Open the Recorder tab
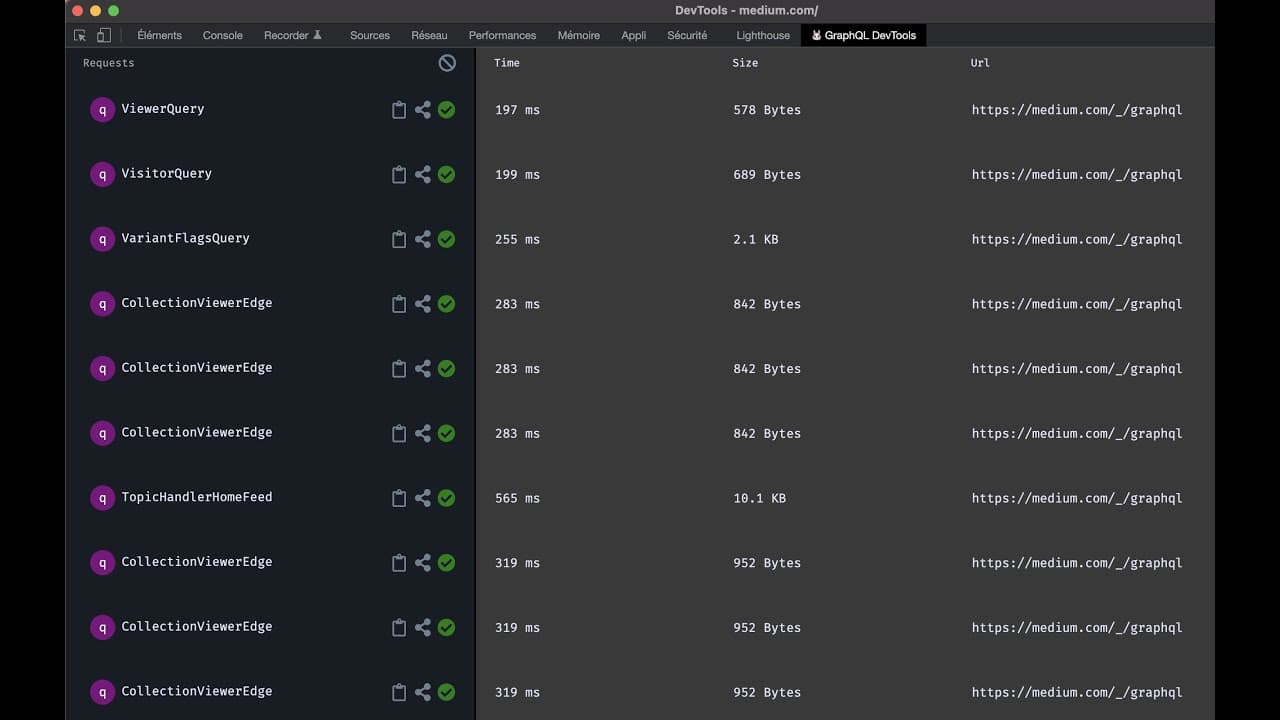Viewport: 1280px width, 720px height. click(x=293, y=35)
